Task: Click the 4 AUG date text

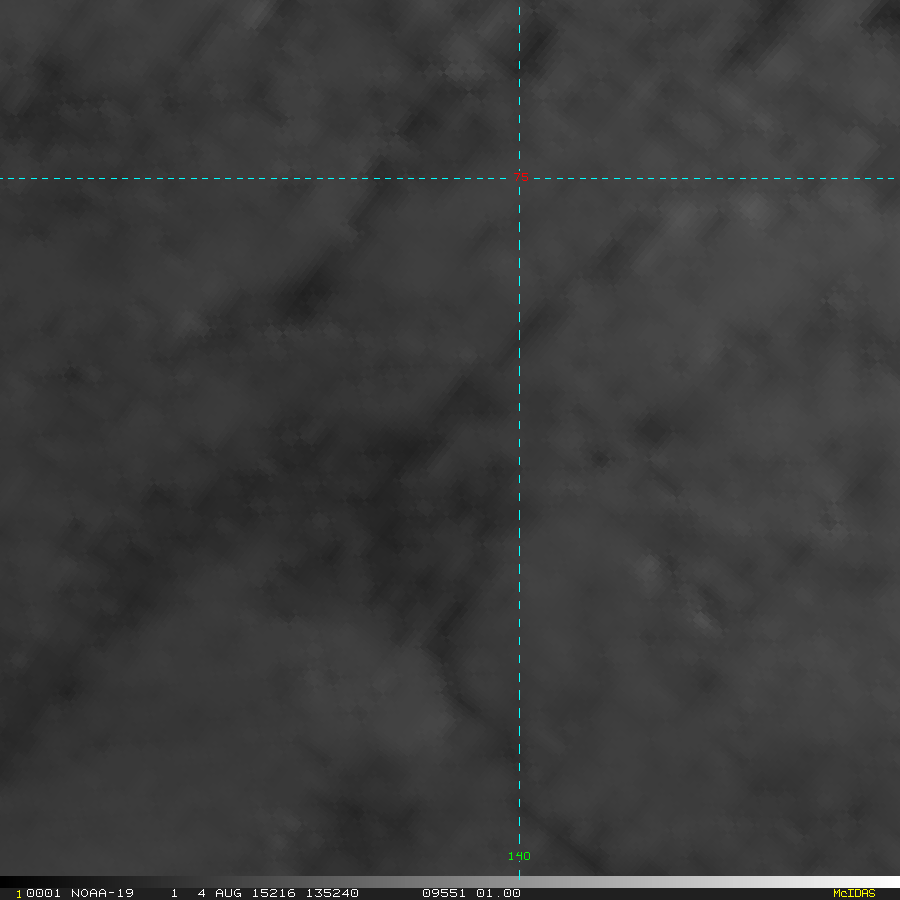Action: point(221,893)
